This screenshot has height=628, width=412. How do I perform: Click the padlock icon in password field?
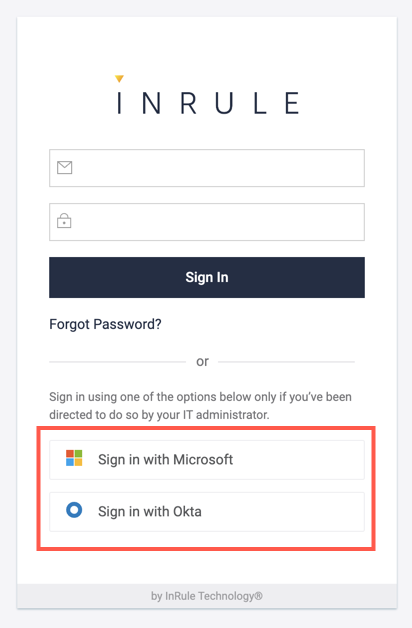[64, 221]
